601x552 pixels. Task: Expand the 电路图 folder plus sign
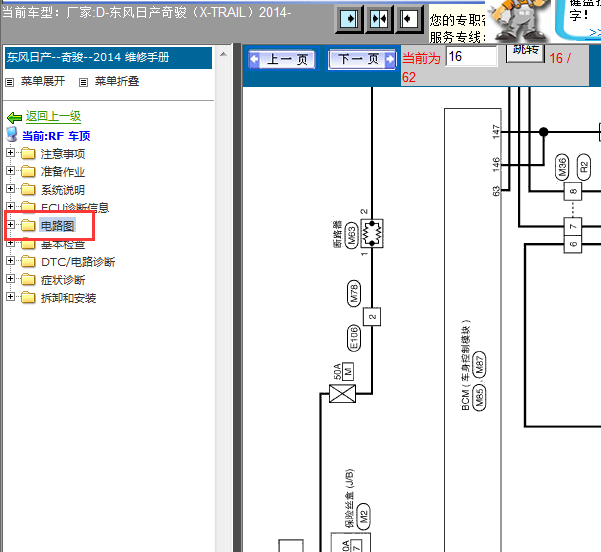(x=11, y=225)
